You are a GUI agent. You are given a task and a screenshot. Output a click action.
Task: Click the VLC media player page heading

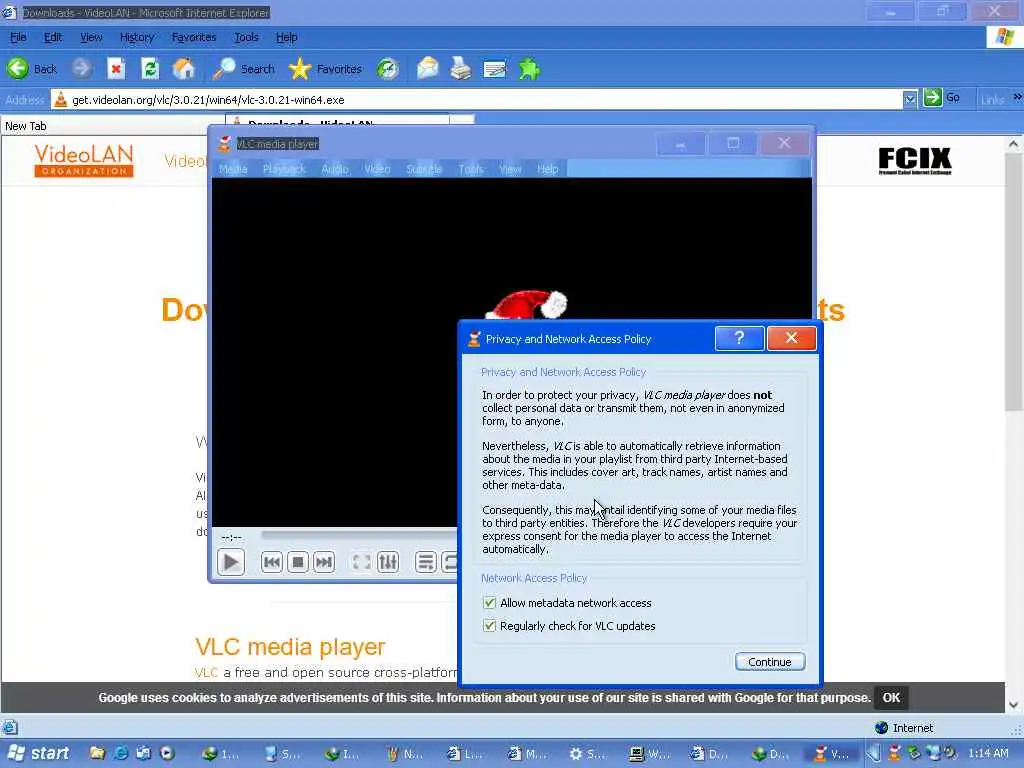pyautogui.click(x=290, y=647)
